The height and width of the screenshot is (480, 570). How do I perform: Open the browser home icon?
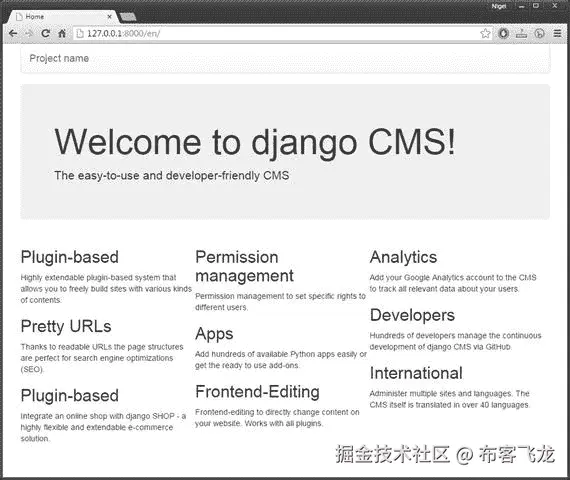click(x=62, y=33)
